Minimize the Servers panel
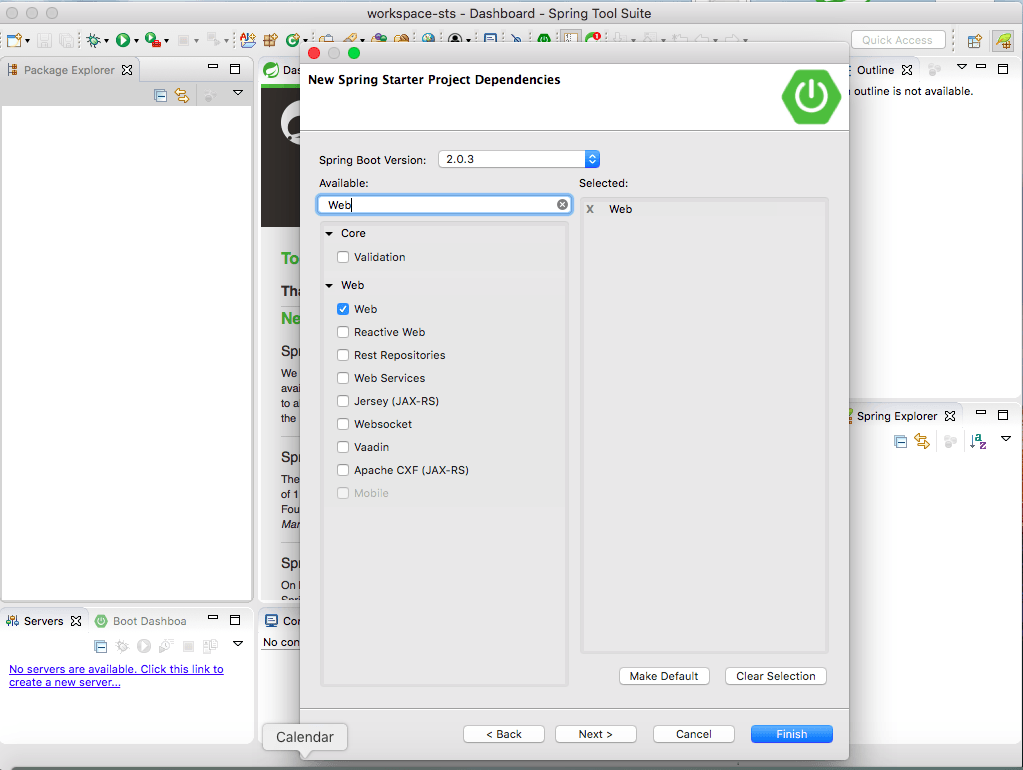Screen dimensions: 1023x770 (x=213, y=617)
